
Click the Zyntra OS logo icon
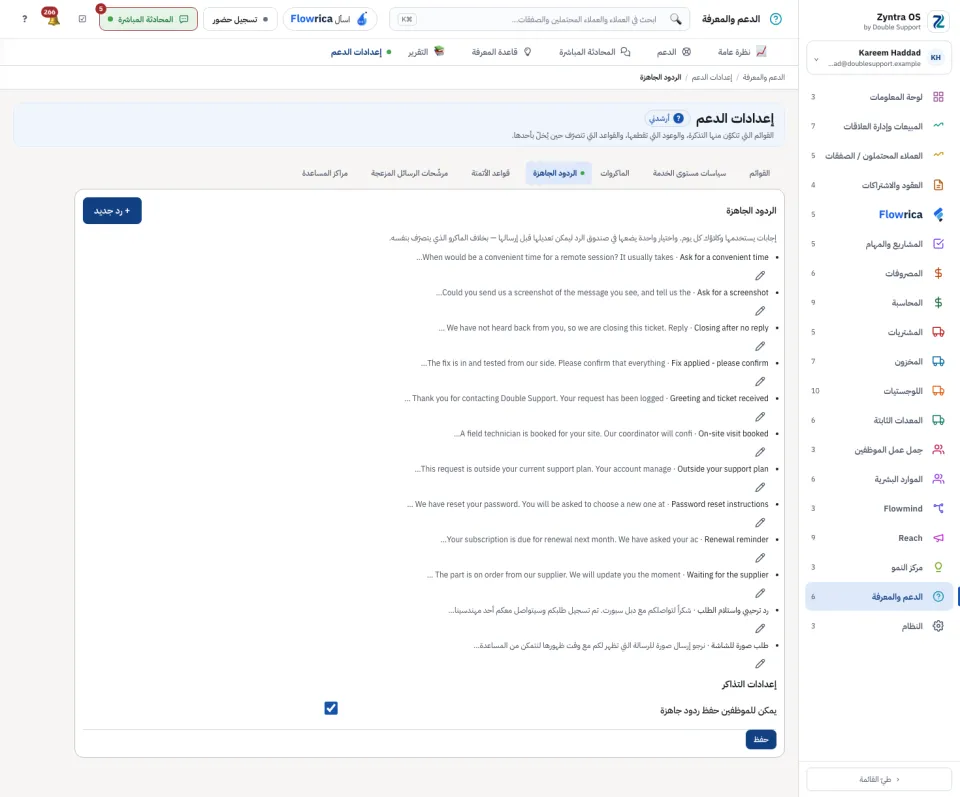[x=938, y=21]
